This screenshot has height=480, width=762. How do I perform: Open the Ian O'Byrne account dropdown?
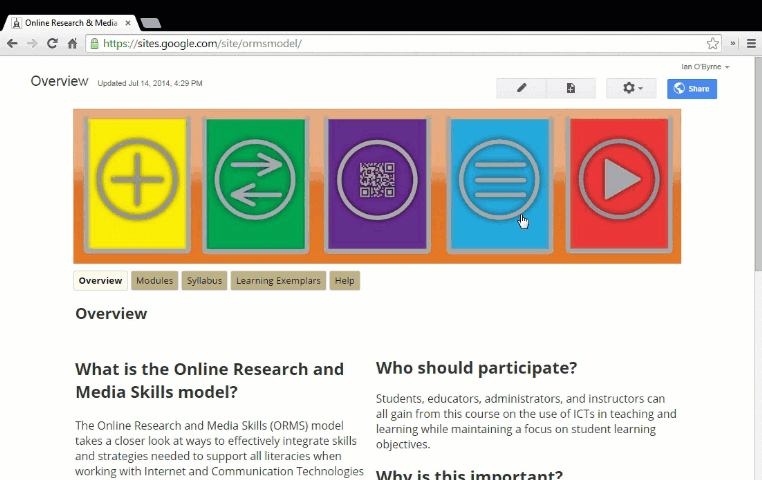pyautogui.click(x=705, y=67)
